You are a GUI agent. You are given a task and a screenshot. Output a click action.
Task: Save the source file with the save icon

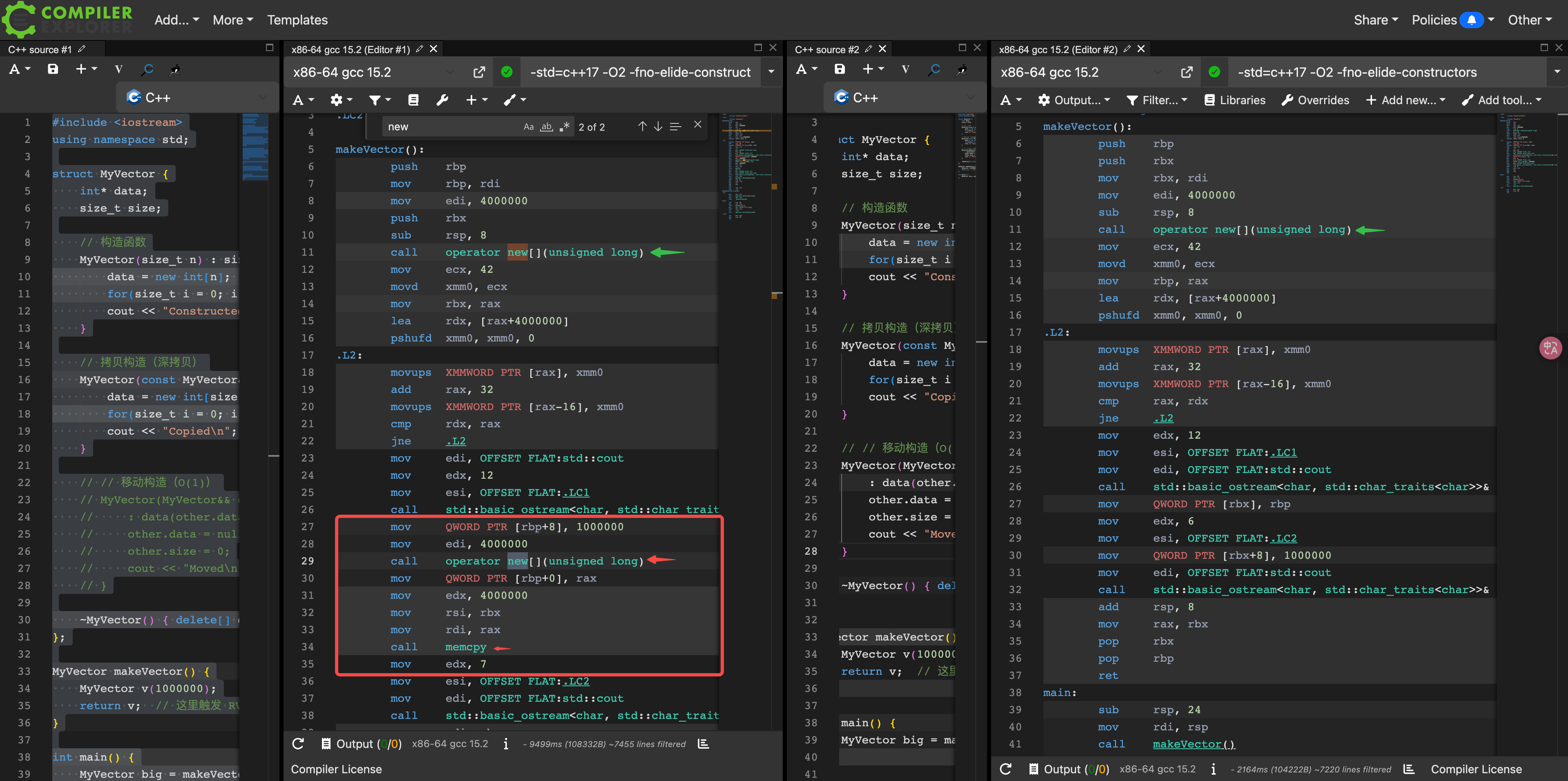pos(53,69)
